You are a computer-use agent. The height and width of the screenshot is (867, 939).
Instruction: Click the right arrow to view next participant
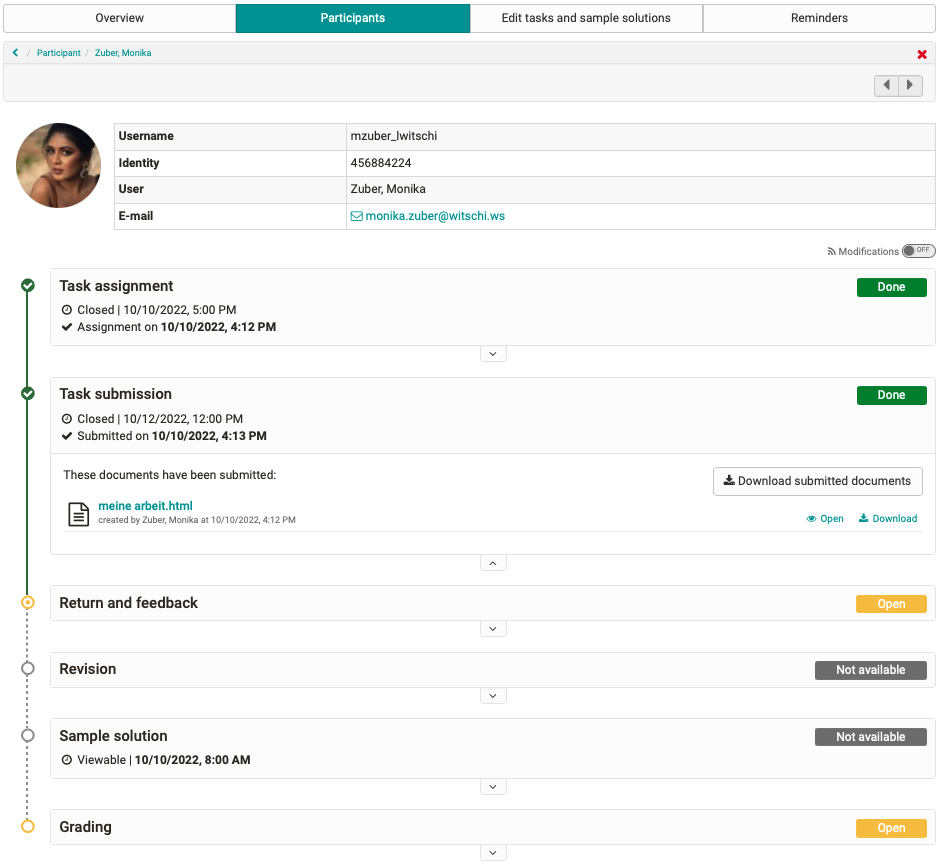pyautogui.click(x=910, y=85)
